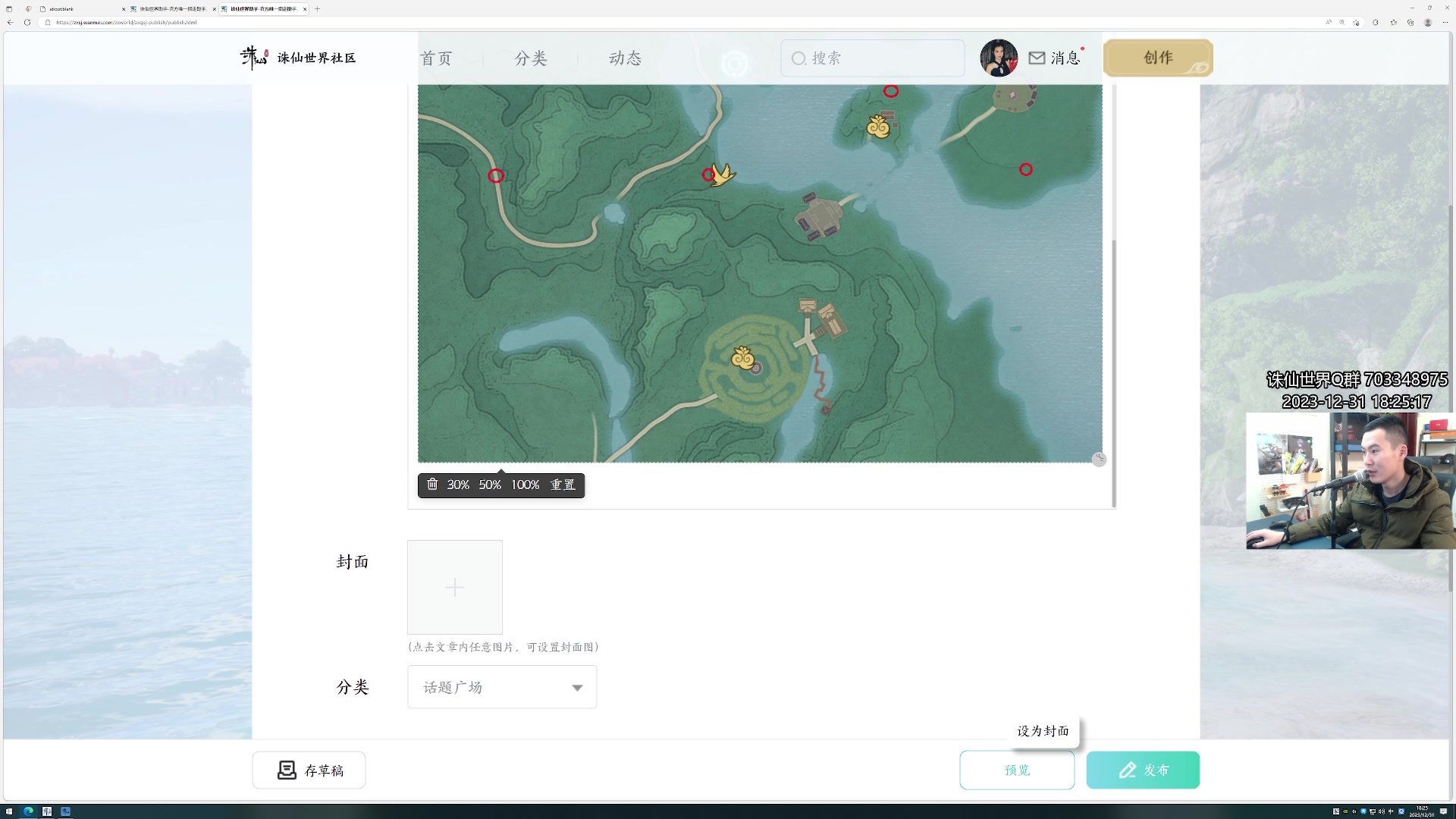Choose 设为封面 from the context menu
This screenshot has width=1456, height=819.
[1043, 731]
